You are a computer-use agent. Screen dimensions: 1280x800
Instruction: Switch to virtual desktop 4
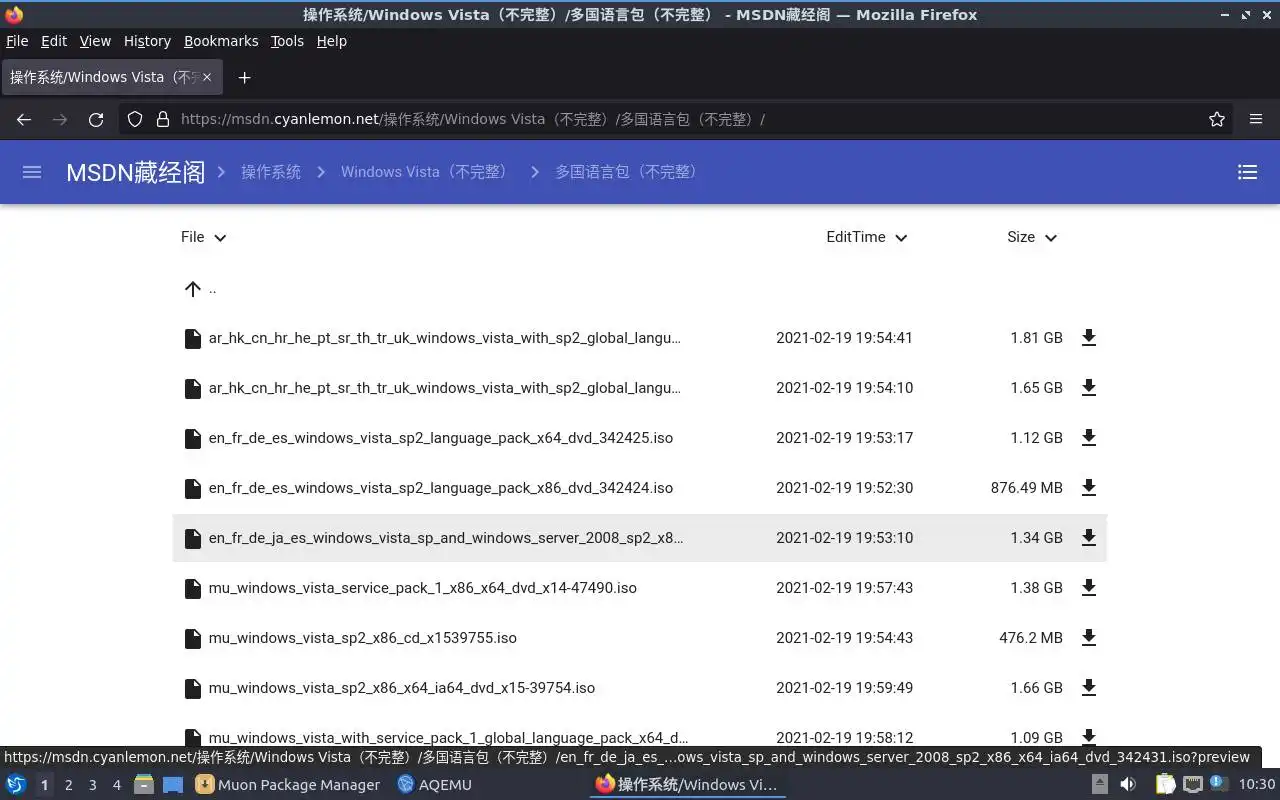coord(116,785)
